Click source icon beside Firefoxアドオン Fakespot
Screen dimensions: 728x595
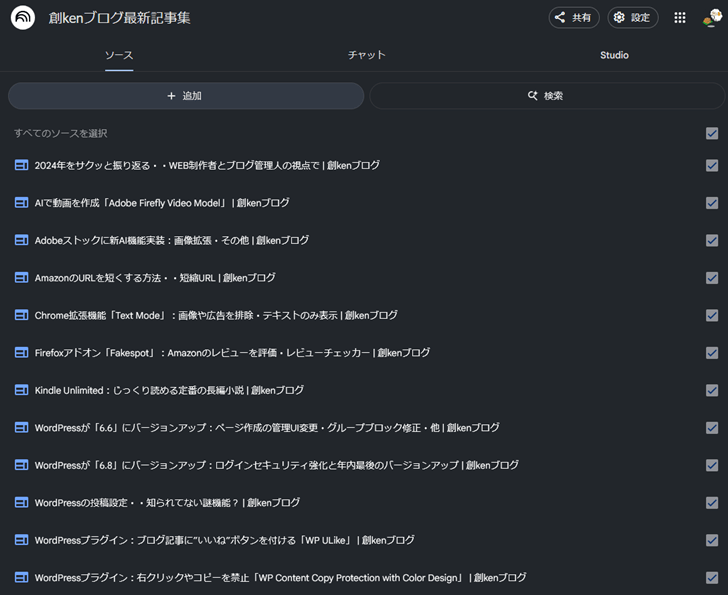pos(21,353)
